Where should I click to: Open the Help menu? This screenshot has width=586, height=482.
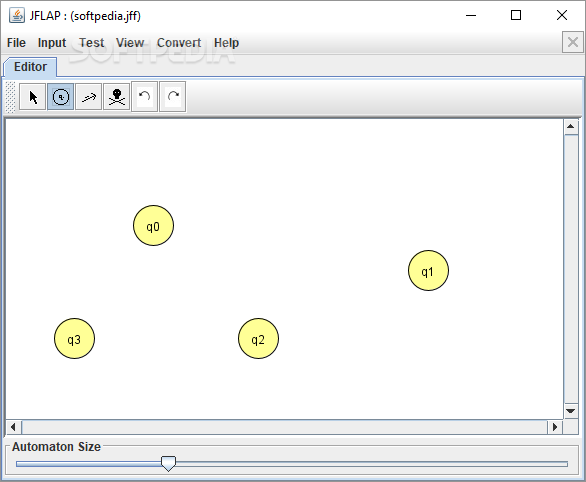(226, 43)
